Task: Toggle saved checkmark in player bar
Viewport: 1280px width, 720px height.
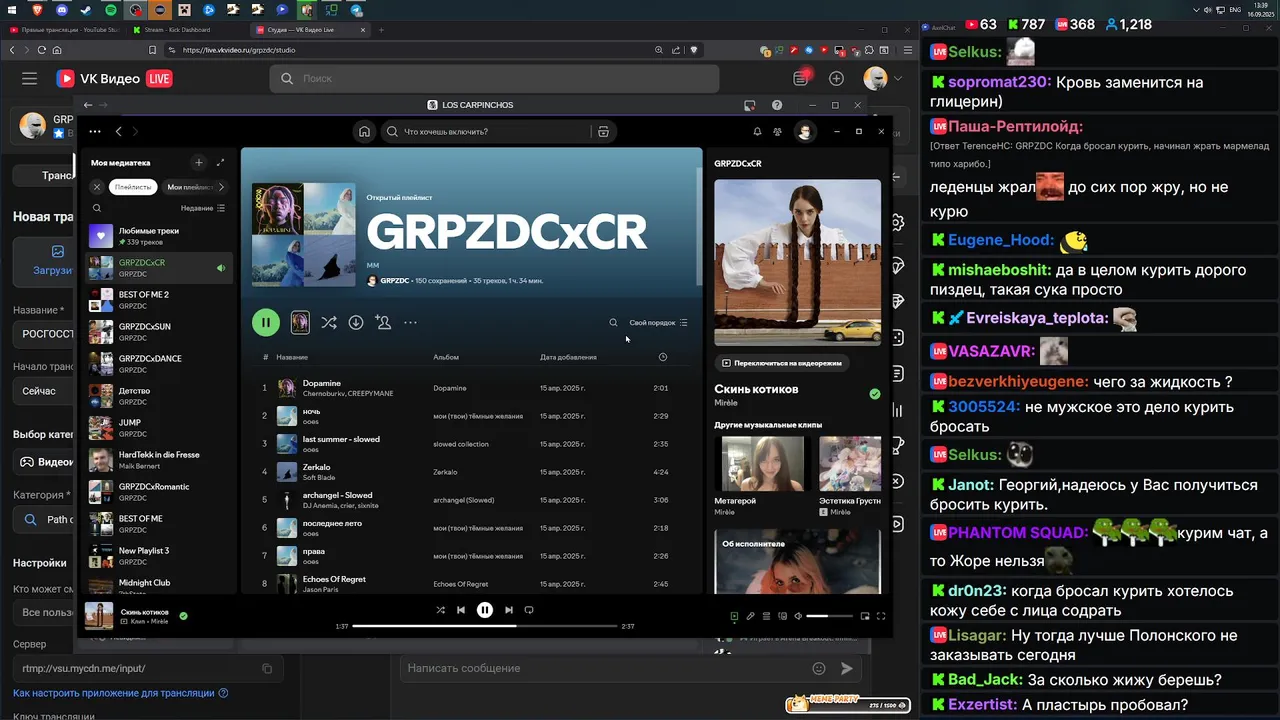Action: (183, 616)
